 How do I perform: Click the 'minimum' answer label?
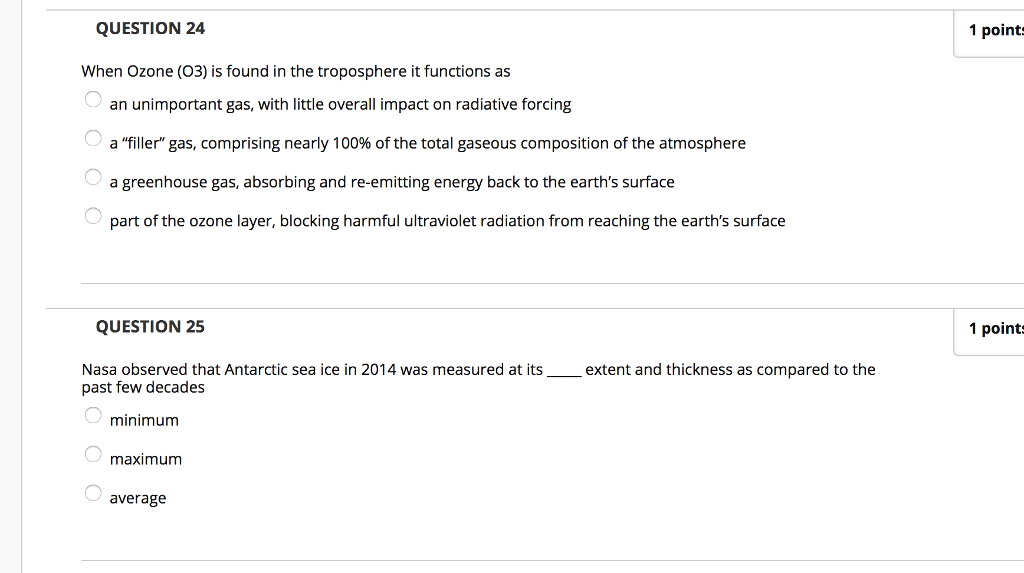coord(144,420)
